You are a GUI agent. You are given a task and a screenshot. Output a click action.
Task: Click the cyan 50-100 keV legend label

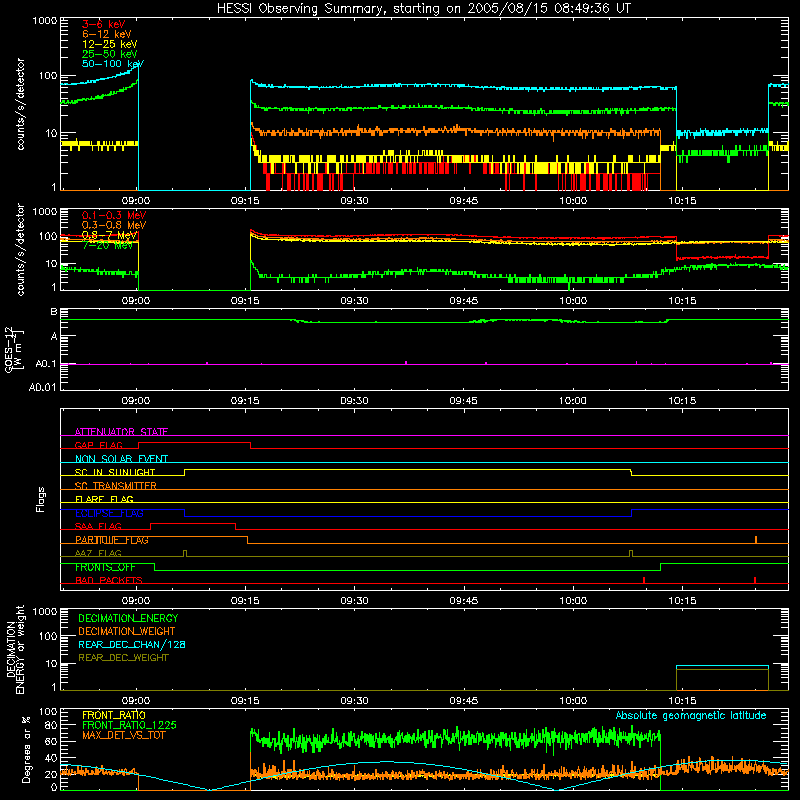click(113, 64)
